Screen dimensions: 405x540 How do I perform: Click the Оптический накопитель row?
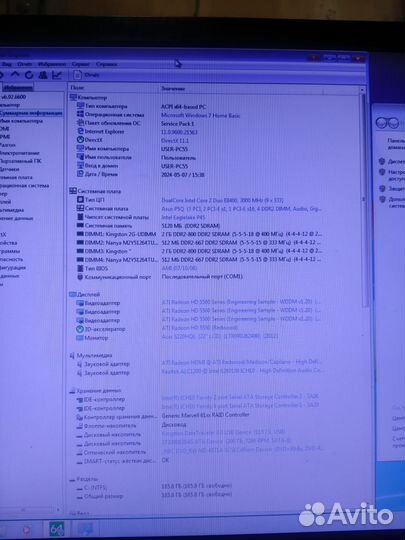pos(200,452)
